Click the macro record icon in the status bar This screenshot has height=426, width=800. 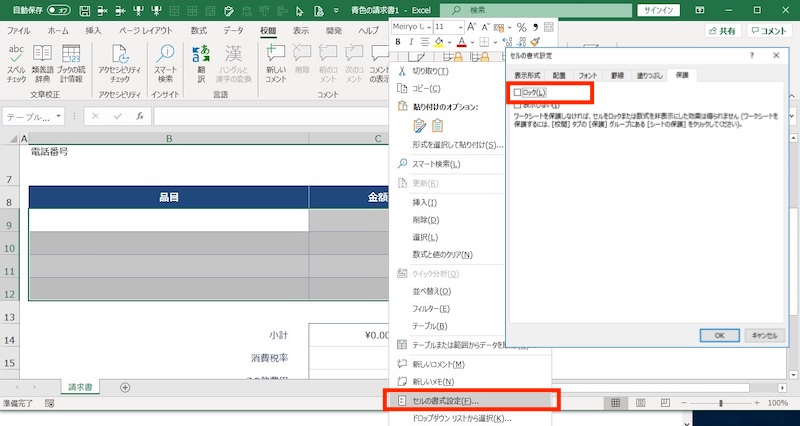50,403
